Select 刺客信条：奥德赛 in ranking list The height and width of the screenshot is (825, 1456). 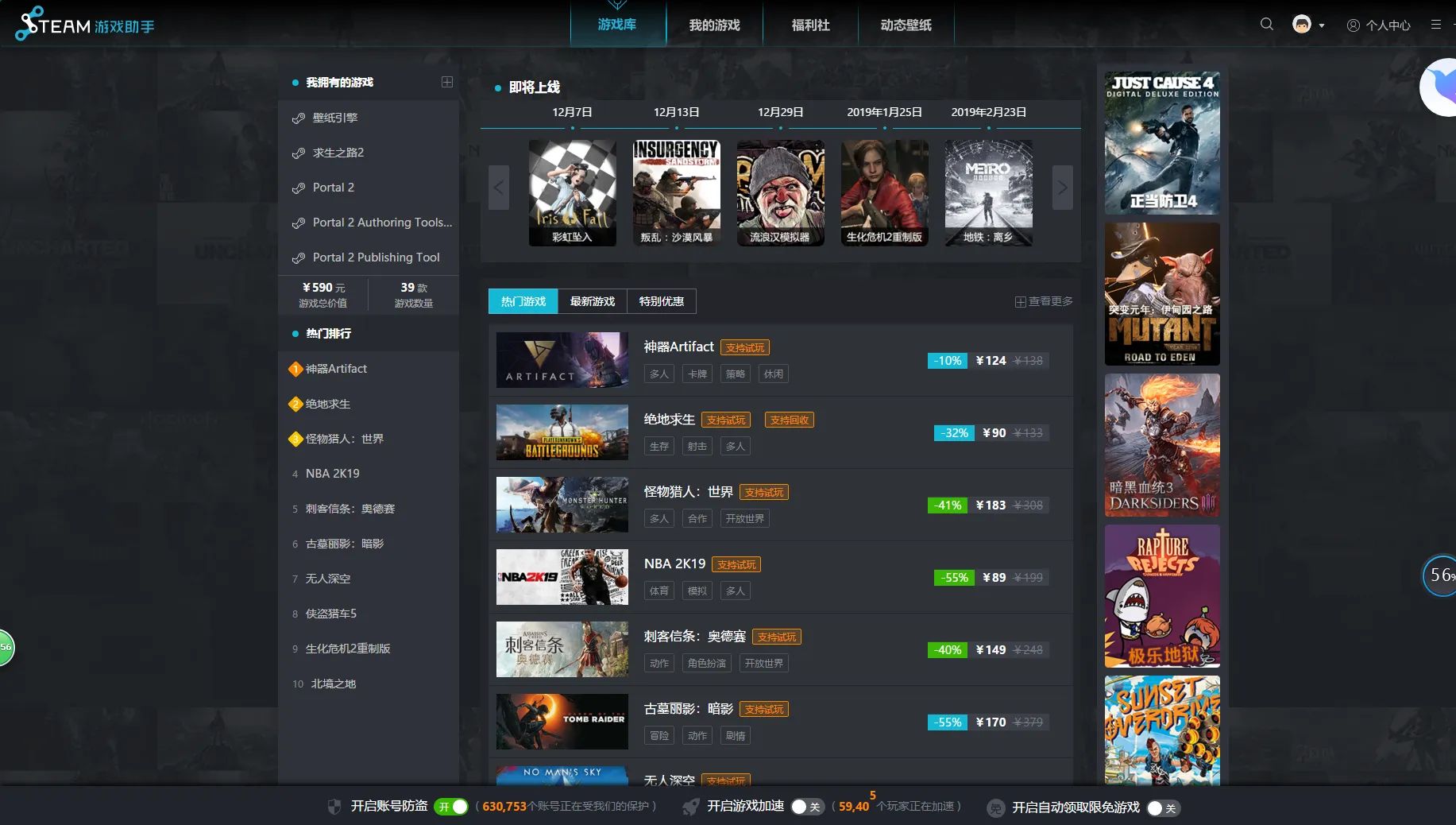tap(369, 509)
